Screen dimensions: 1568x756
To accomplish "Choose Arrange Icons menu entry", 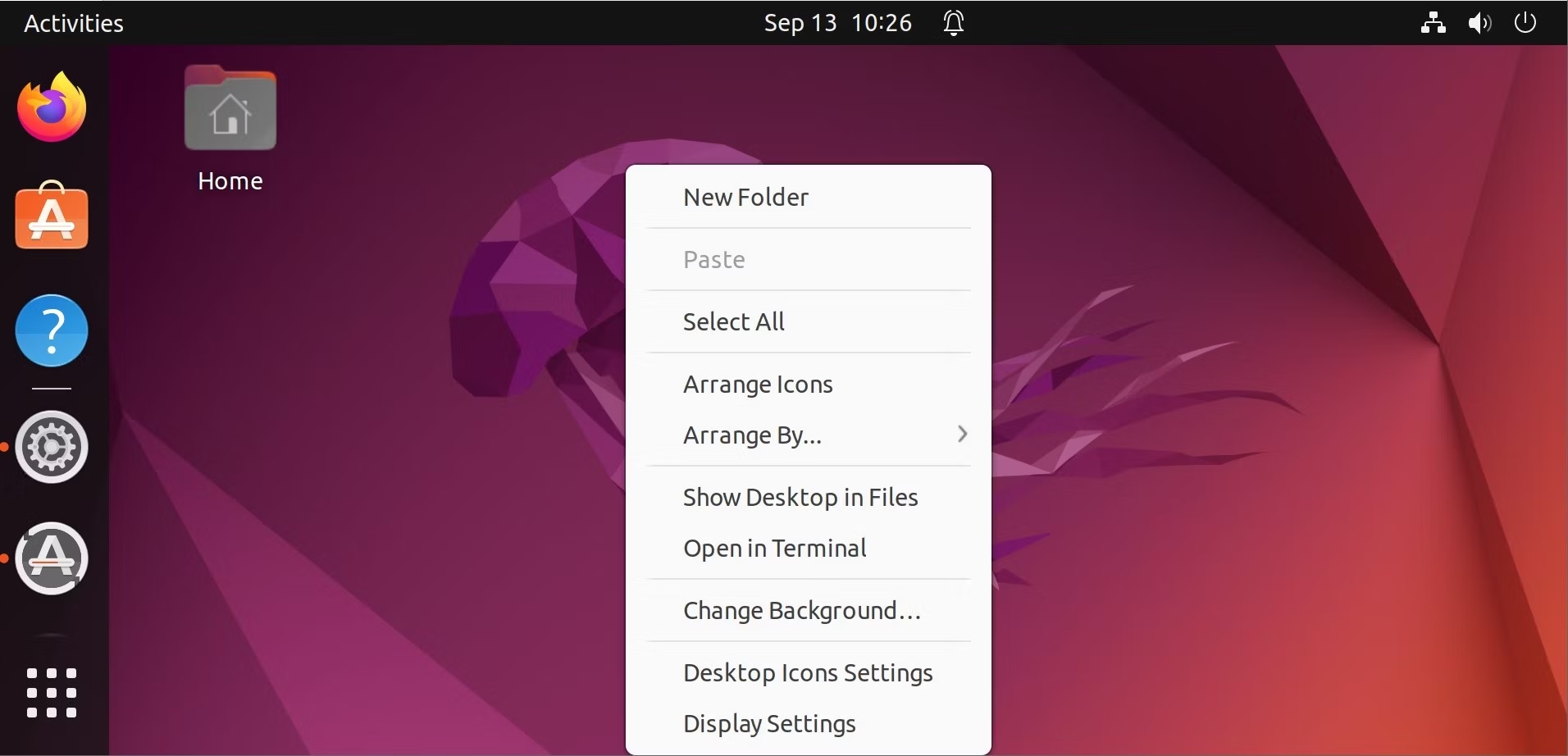I will point(809,384).
